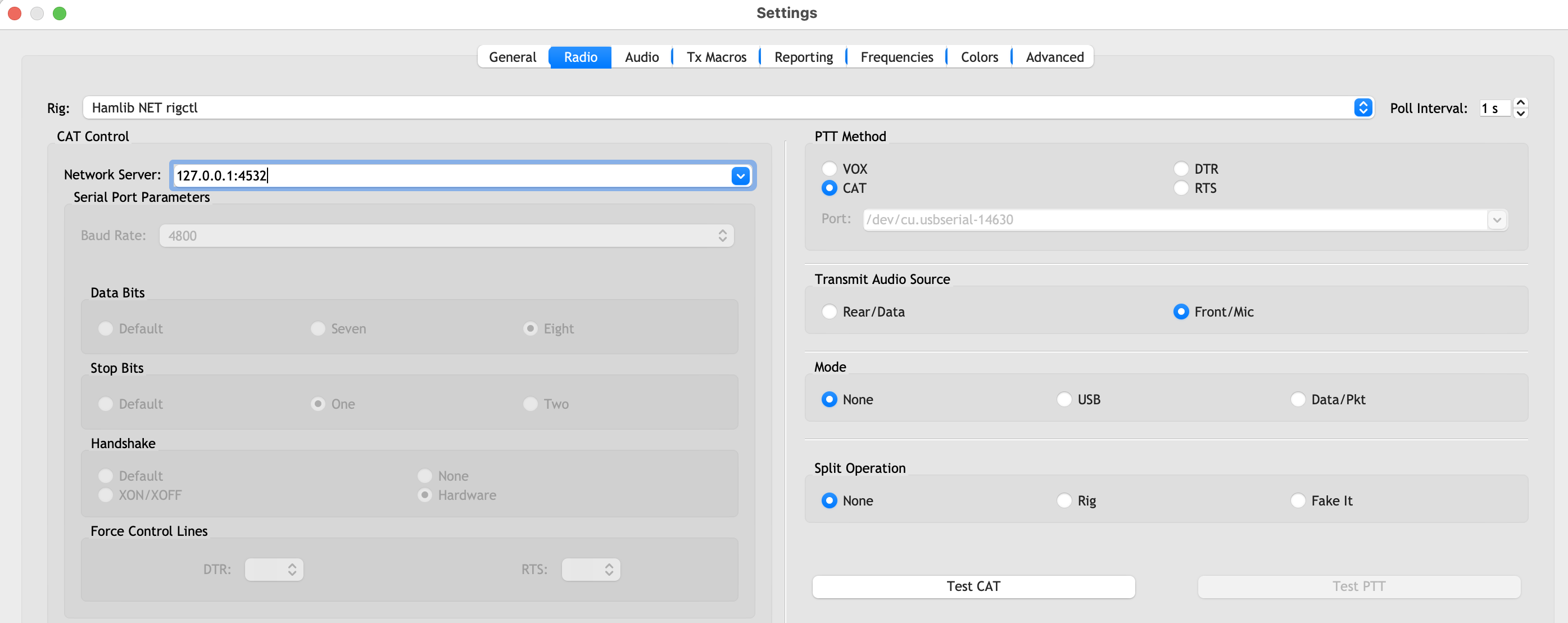Expand the Network Server dropdown arrow
Image resolution: width=1568 pixels, height=623 pixels.
pyautogui.click(x=740, y=176)
